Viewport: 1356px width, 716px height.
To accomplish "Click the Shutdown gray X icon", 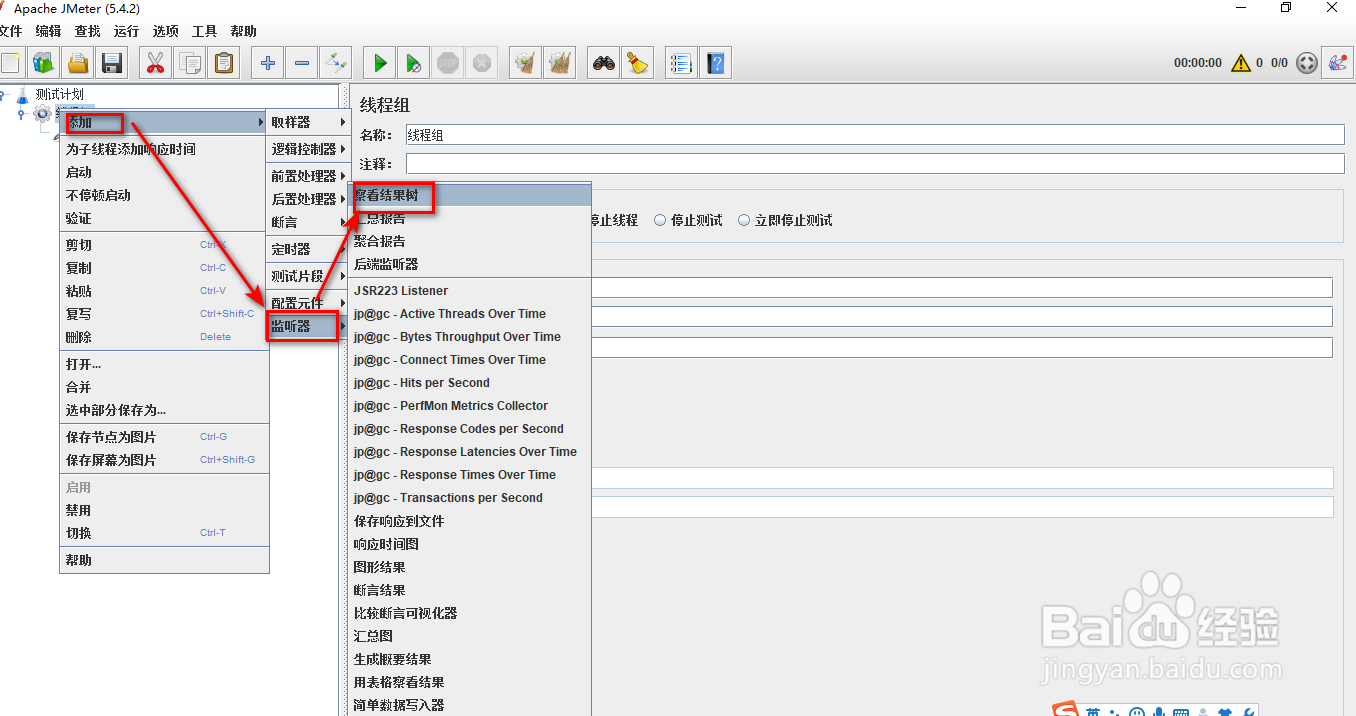I will 481,63.
